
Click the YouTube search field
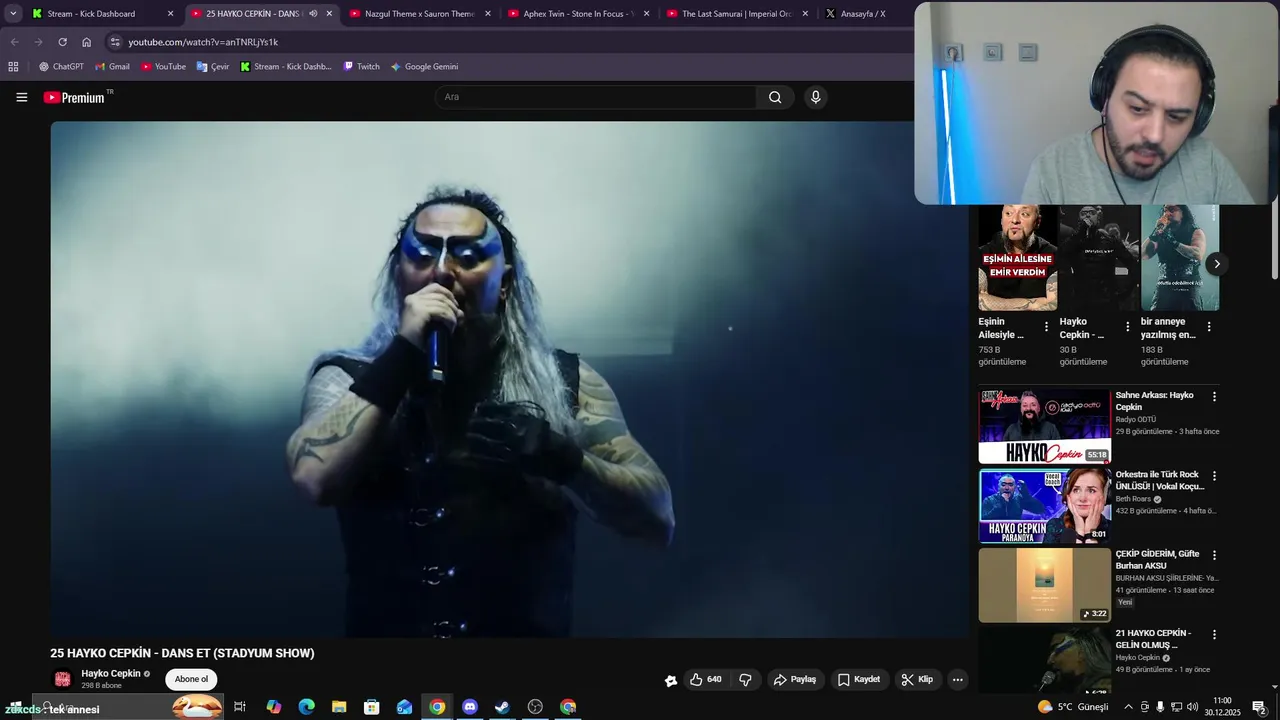click(596, 97)
